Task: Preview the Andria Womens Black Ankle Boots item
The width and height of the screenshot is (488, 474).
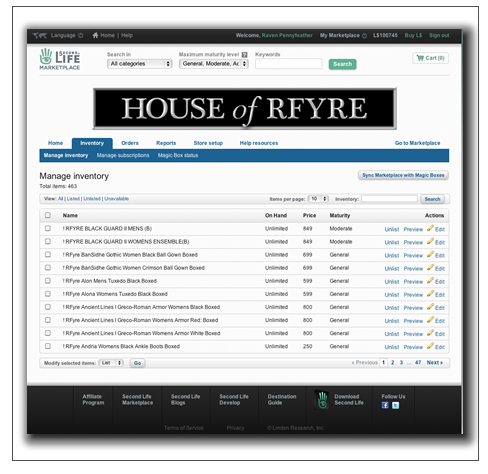Action: [x=413, y=347]
